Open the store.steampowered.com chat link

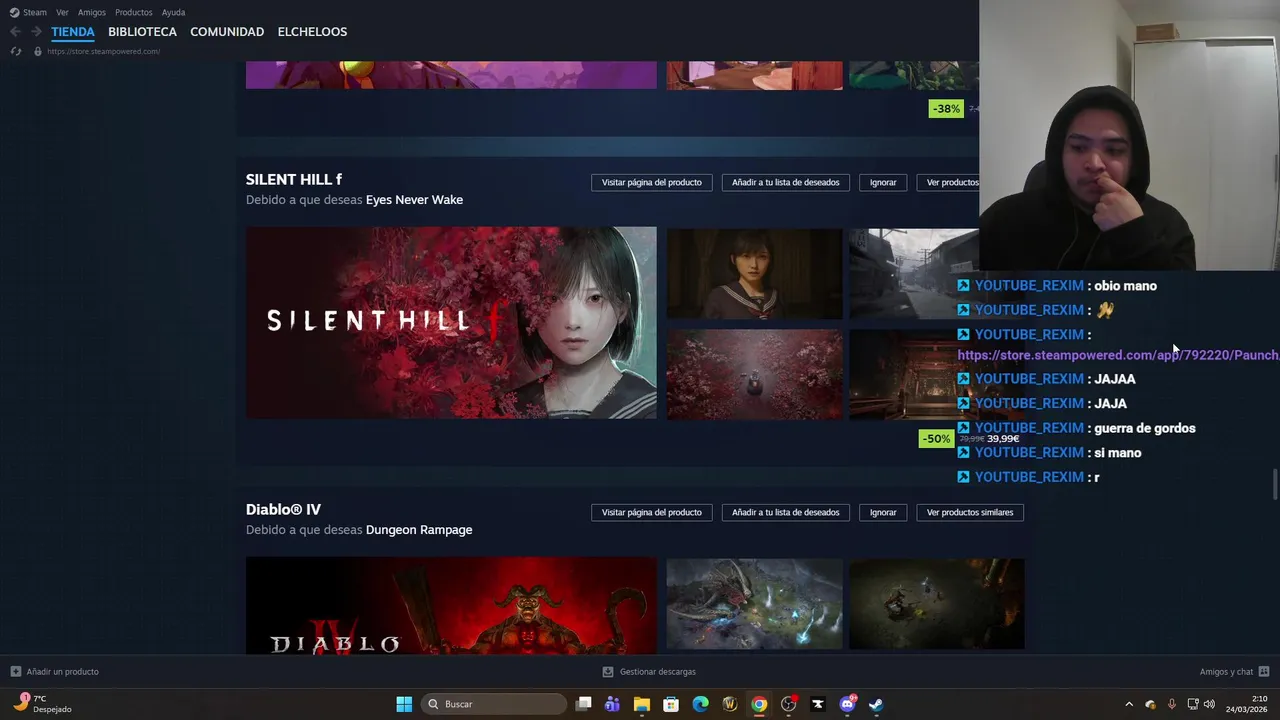tap(1118, 355)
